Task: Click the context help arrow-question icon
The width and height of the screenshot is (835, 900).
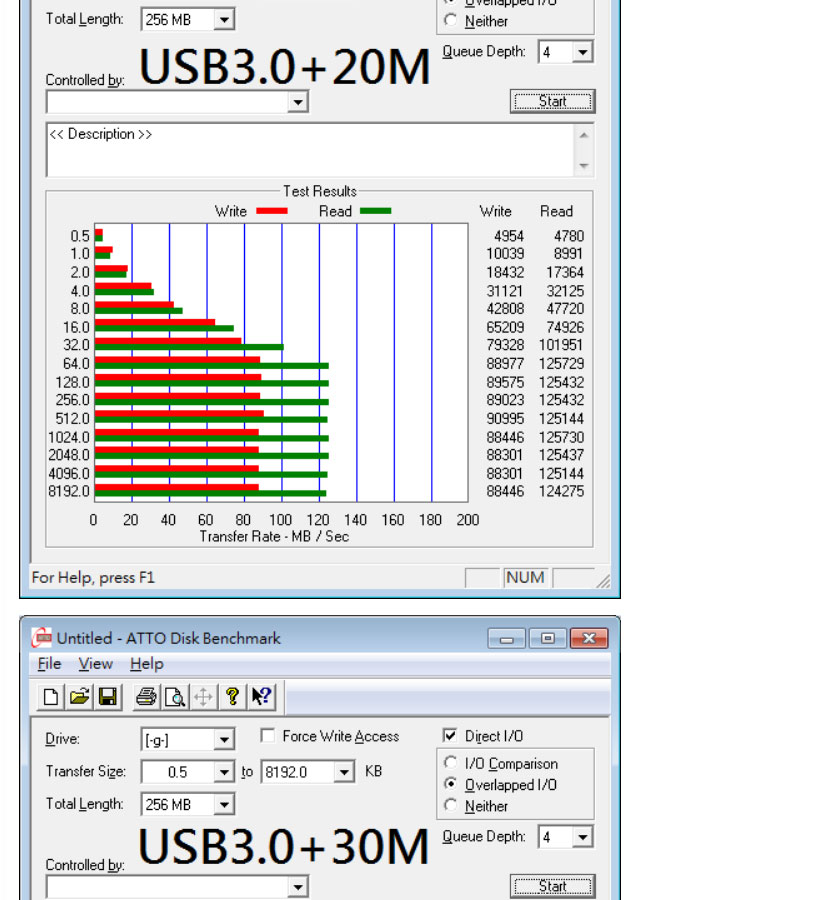Action: [x=262, y=697]
